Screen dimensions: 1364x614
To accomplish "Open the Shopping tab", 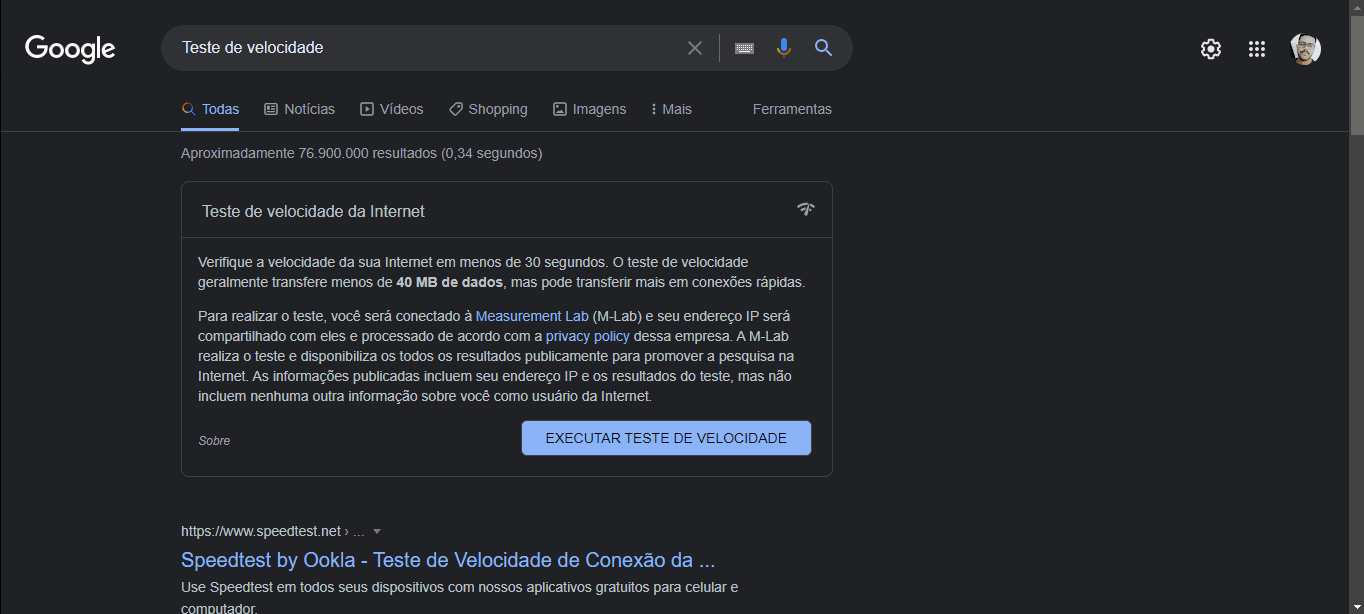I will pos(488,109).
